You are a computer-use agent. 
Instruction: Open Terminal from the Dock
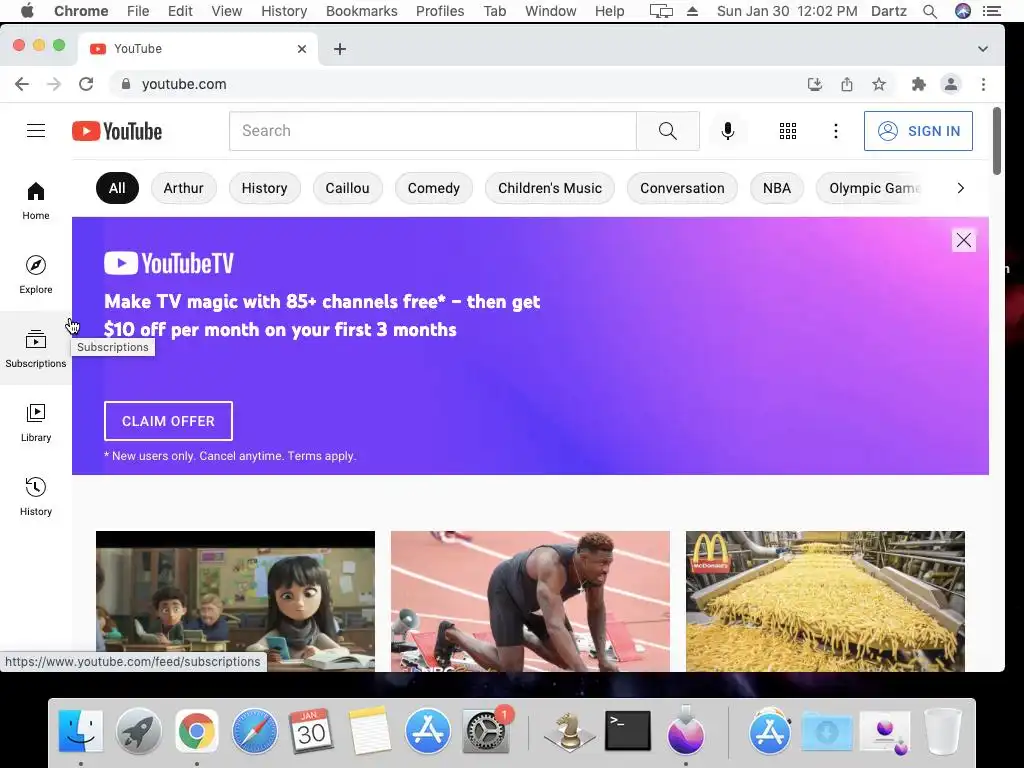628,731
